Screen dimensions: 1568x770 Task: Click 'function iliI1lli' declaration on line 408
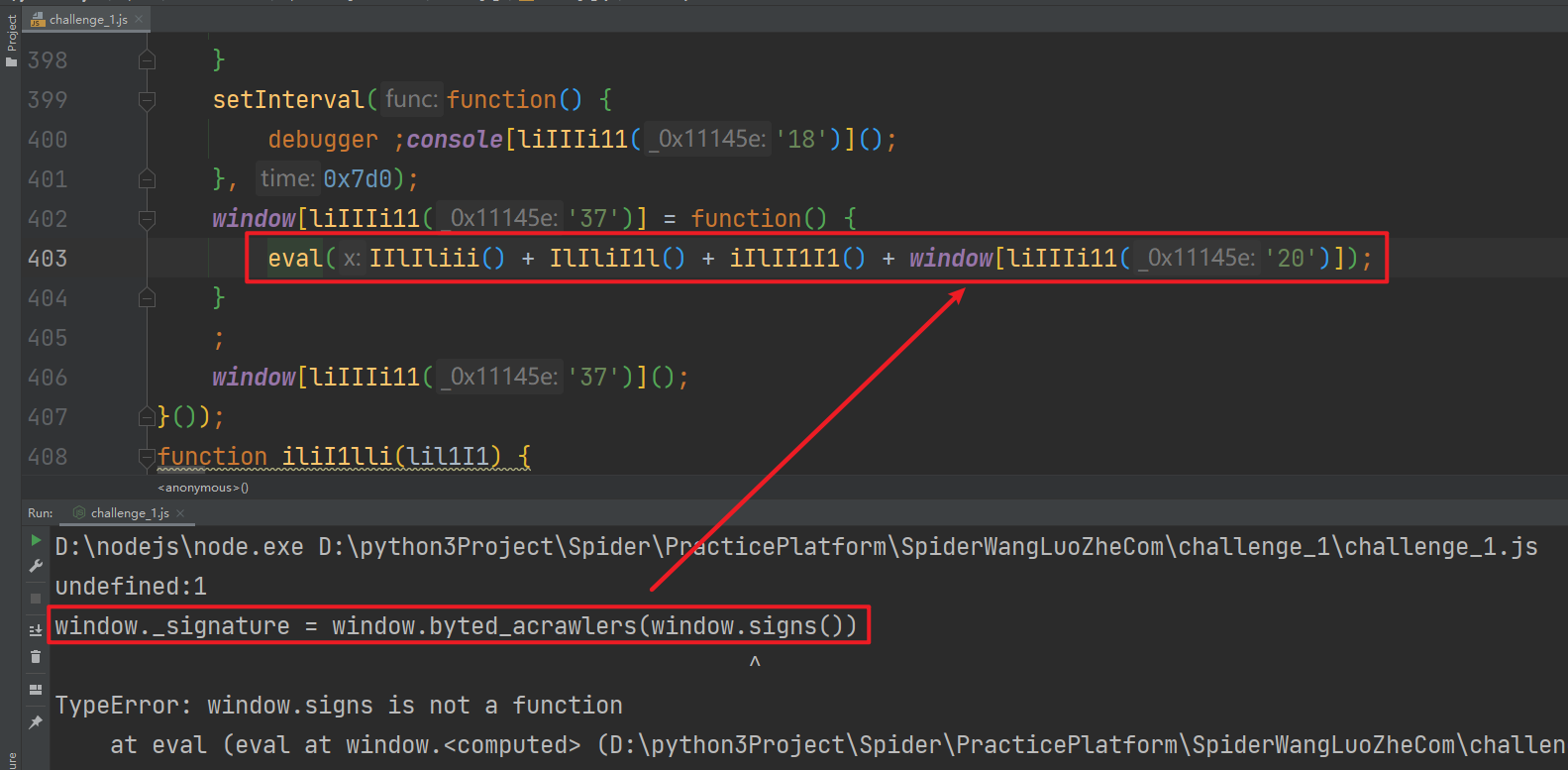344,457
